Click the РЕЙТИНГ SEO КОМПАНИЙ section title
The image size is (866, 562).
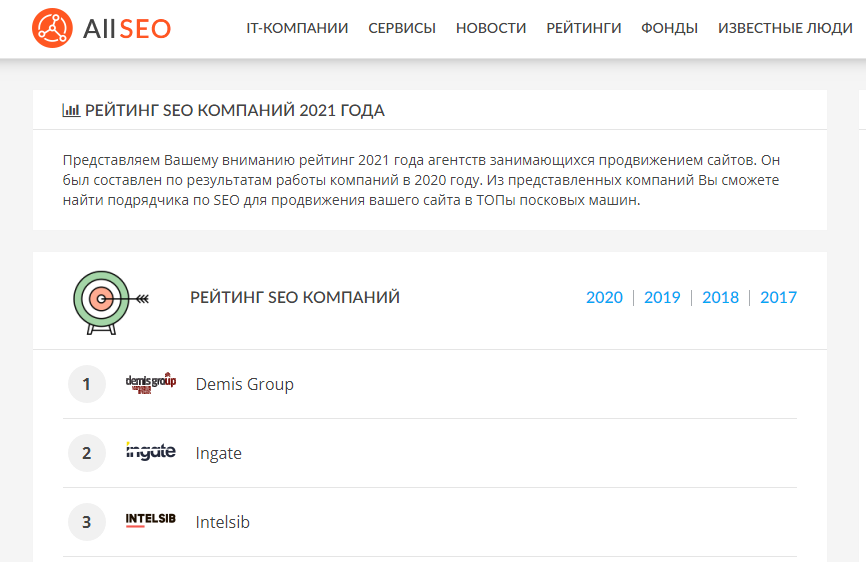pyautogui.click(x=295, y=298)
